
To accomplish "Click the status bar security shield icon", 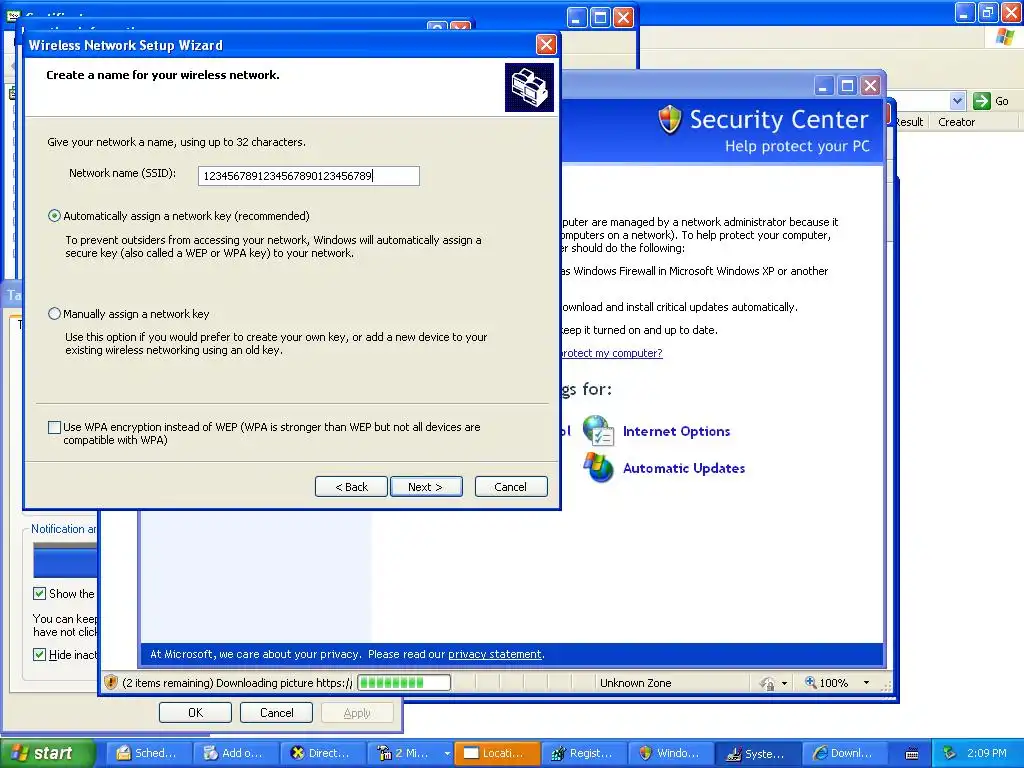I will pos(110,682).
